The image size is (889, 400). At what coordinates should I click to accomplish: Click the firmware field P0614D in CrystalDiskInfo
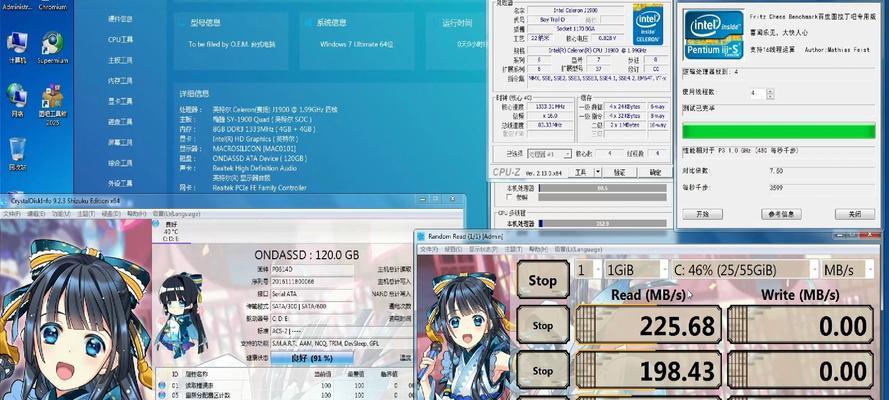coord(312,270)
